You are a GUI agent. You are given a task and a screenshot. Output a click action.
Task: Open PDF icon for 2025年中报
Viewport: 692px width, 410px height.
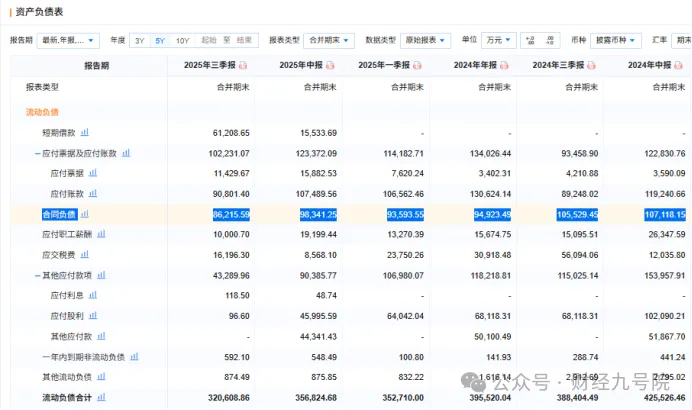click(330, 65)
